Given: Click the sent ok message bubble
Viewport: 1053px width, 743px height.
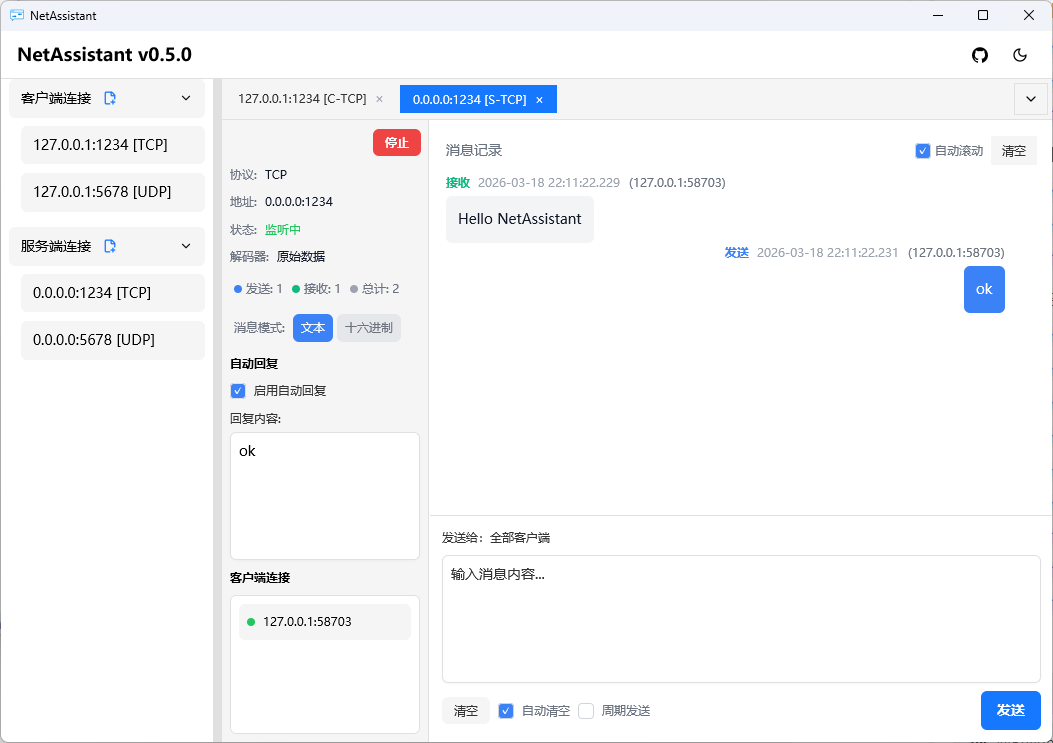Looking at the screenshot, I should click(984, 289).
